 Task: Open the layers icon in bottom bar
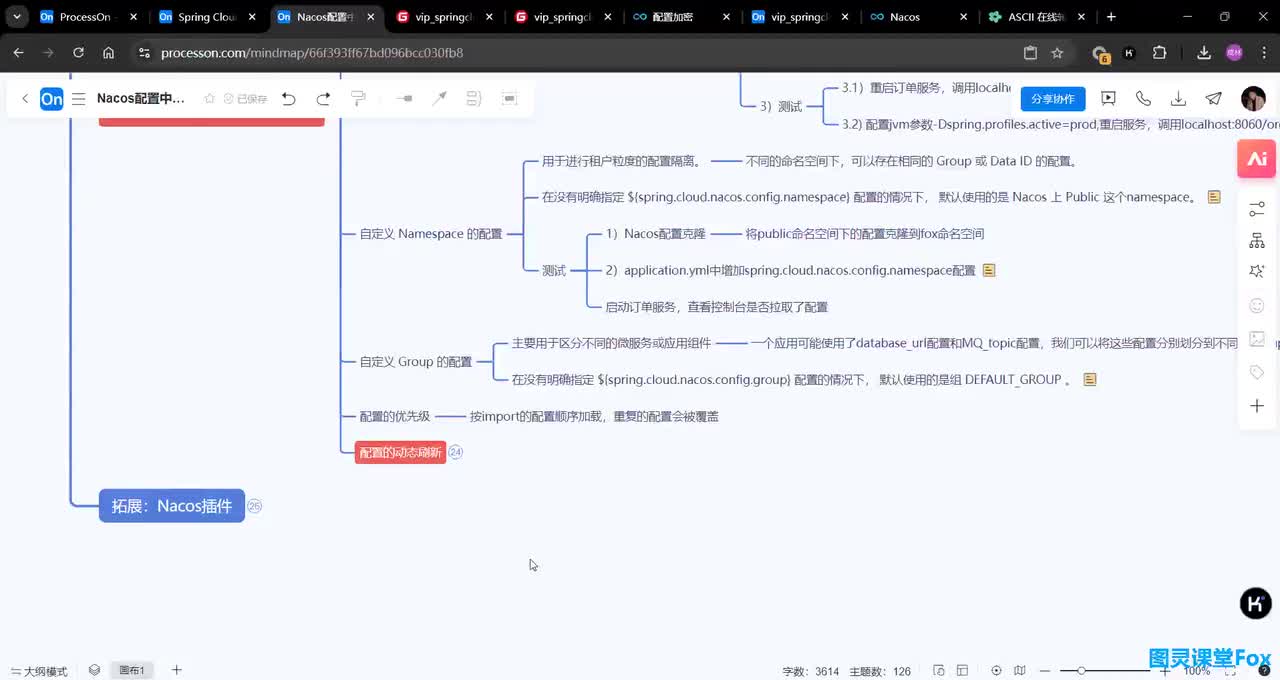[x=94, y=670]
